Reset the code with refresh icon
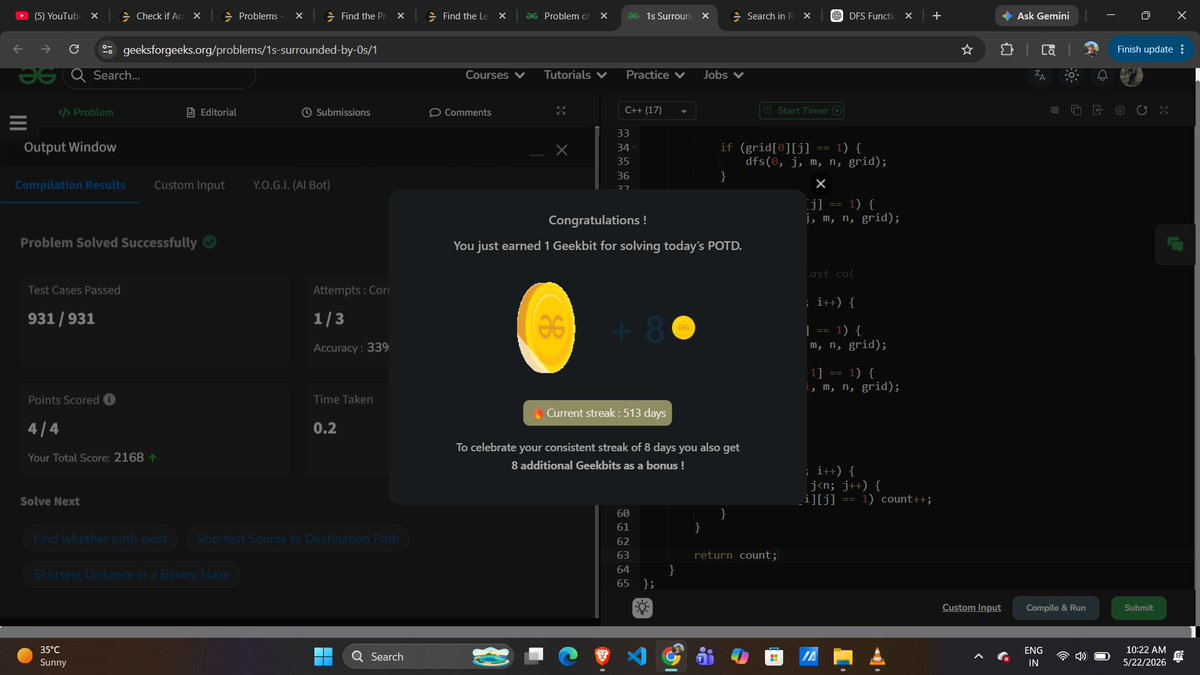 tap(1142, 111)
